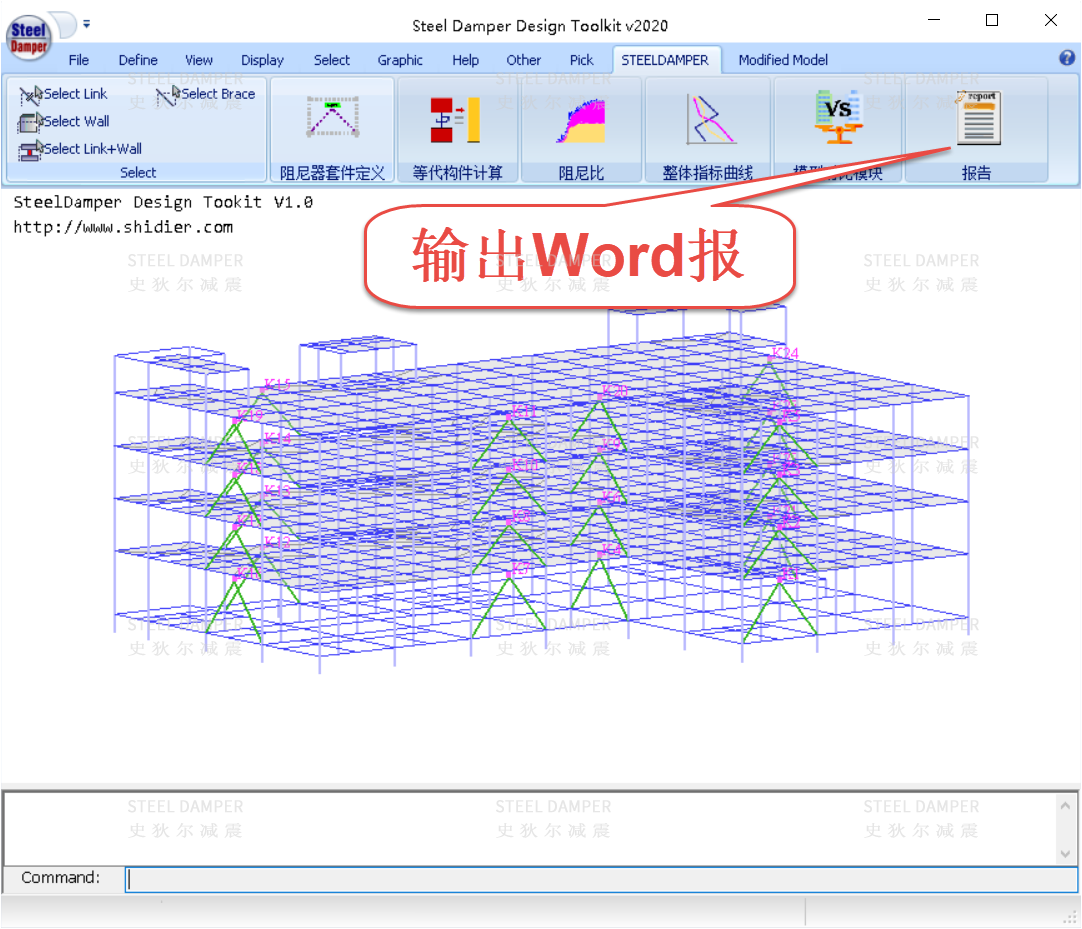The width and height of the screenshot is (1082, 929).
Task: Switch to the Modified Model tab
Action: (783, 60)
